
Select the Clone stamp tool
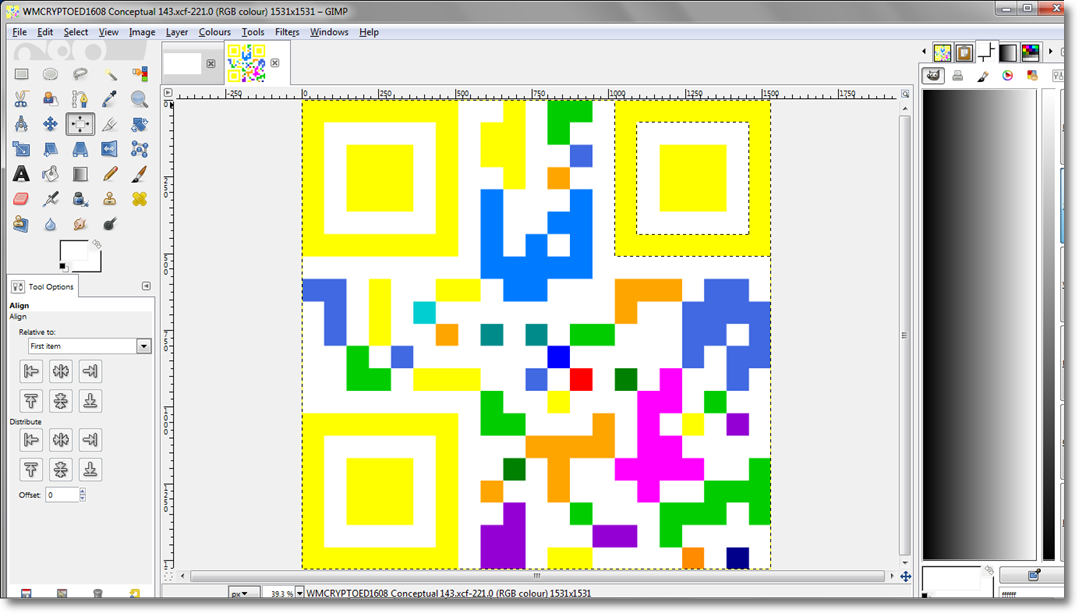pyautogui.click(x=110, y=199)
